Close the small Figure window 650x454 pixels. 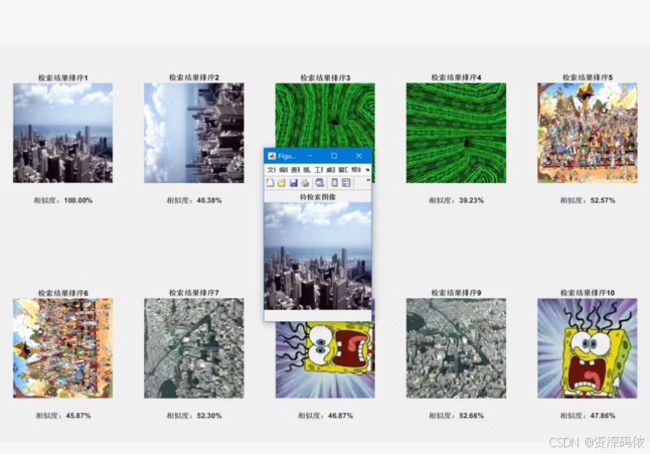(359, 156)
